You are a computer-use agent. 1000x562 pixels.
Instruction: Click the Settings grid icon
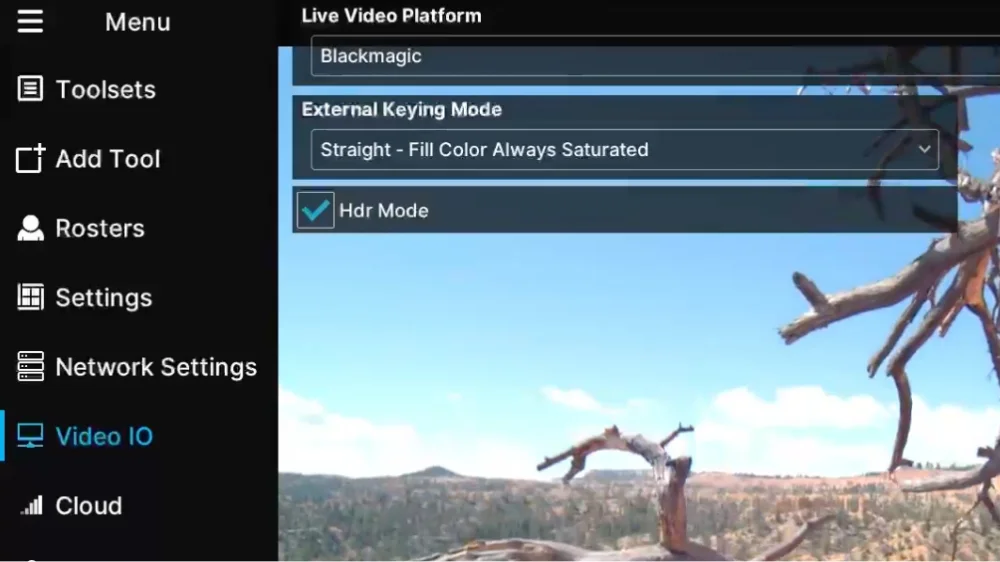pyautogui.click(x=31, y=297)
